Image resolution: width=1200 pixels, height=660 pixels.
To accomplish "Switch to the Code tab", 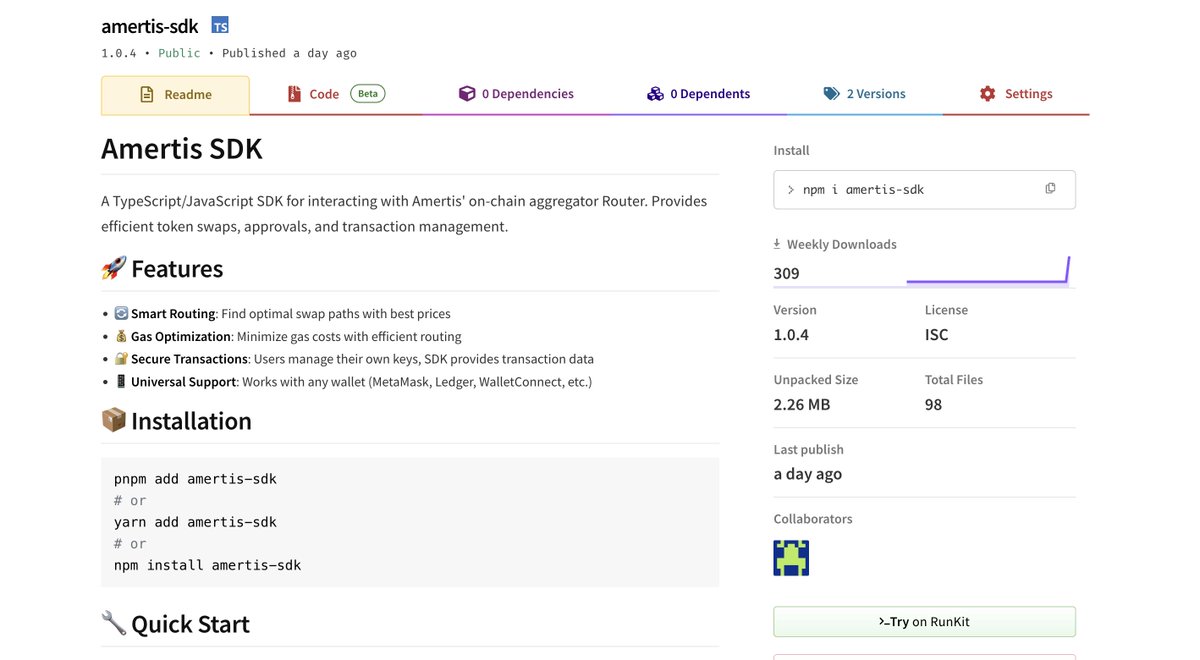I will 336,94.
